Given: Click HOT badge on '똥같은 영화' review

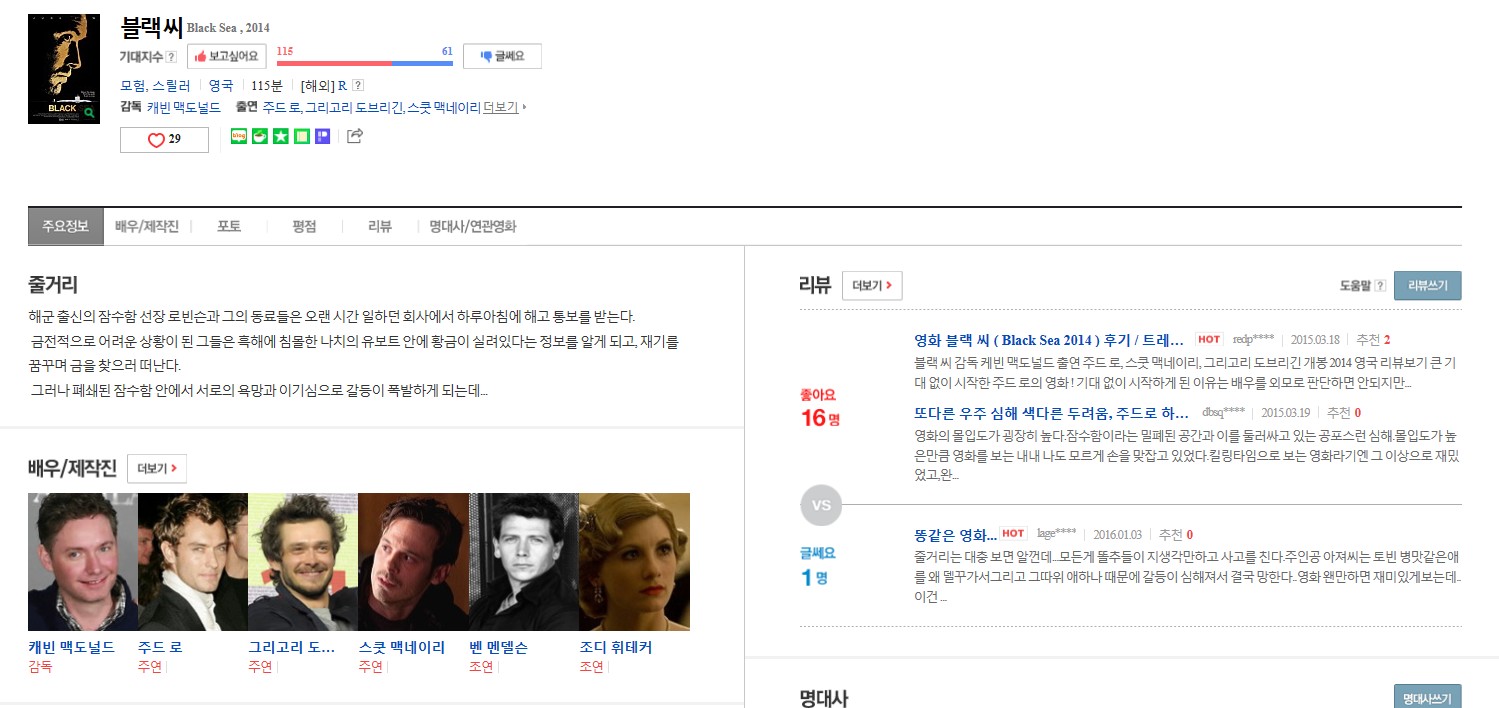Looking at the screenshot, I should click(x=1014, y=533).
